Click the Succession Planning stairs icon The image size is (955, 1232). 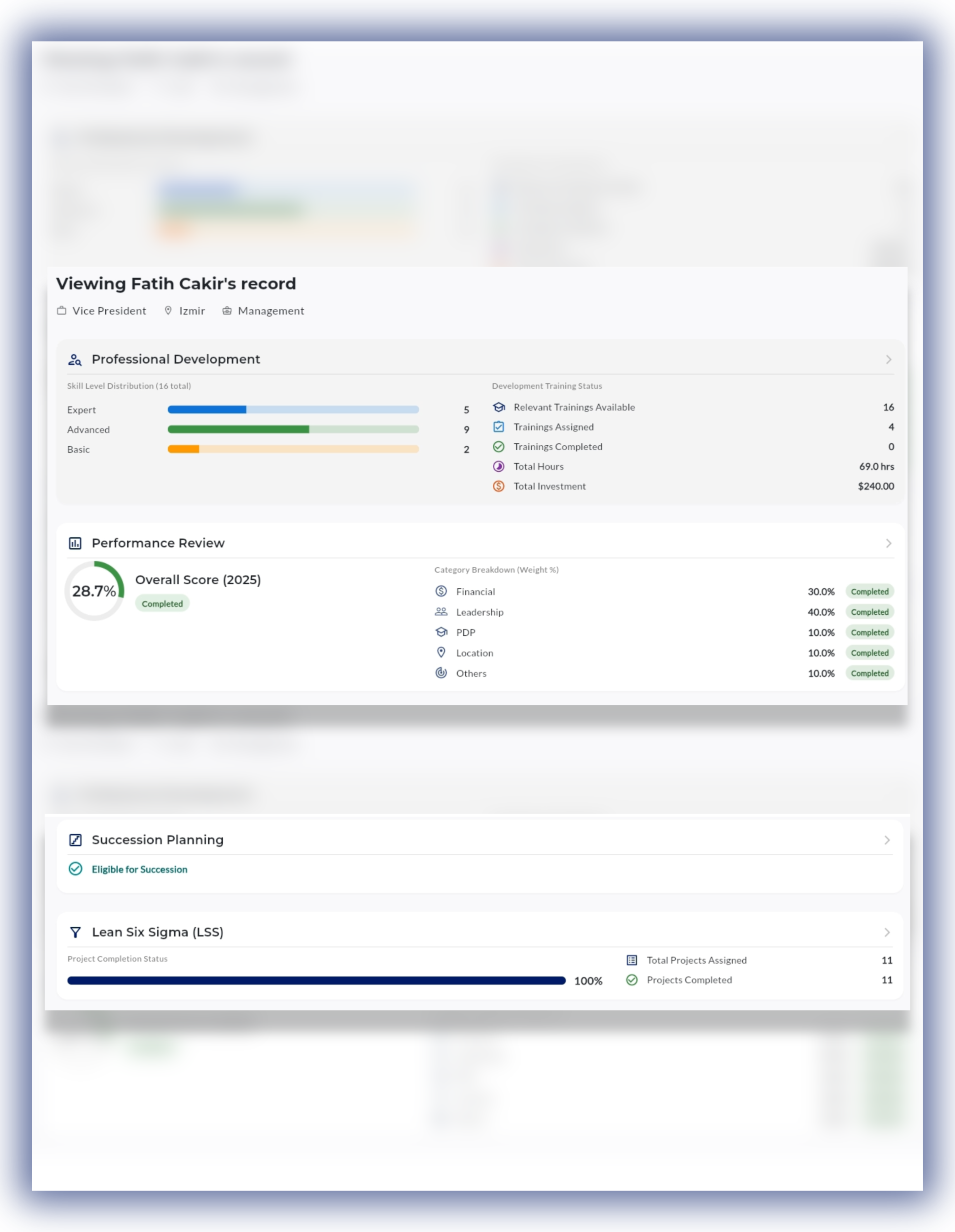(75, 840)
